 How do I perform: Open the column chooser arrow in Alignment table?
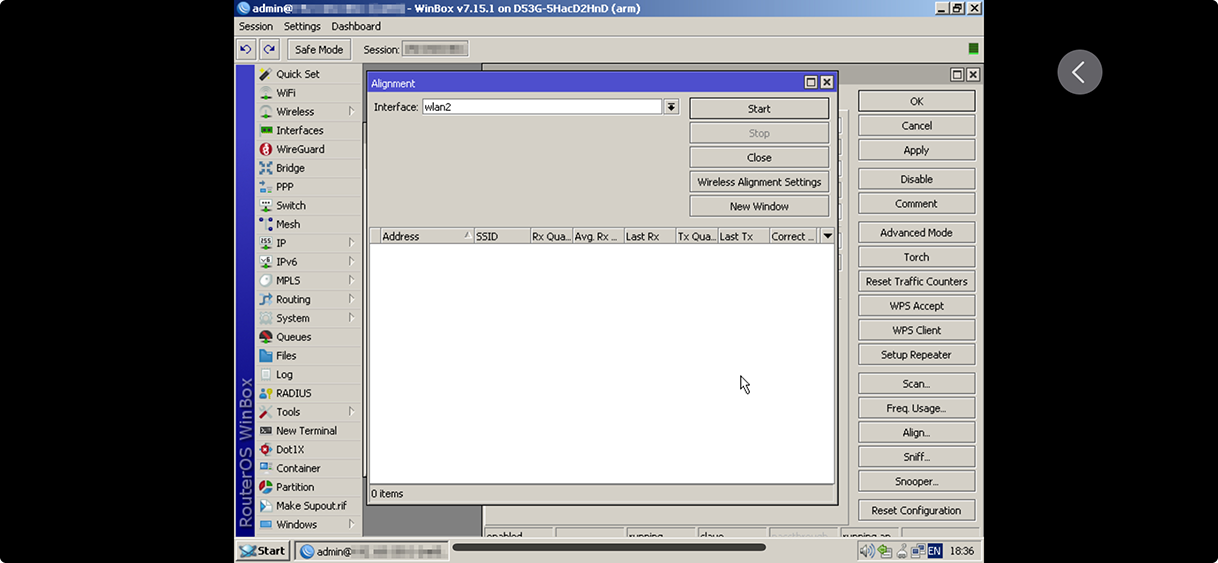[x=827, y=236]
